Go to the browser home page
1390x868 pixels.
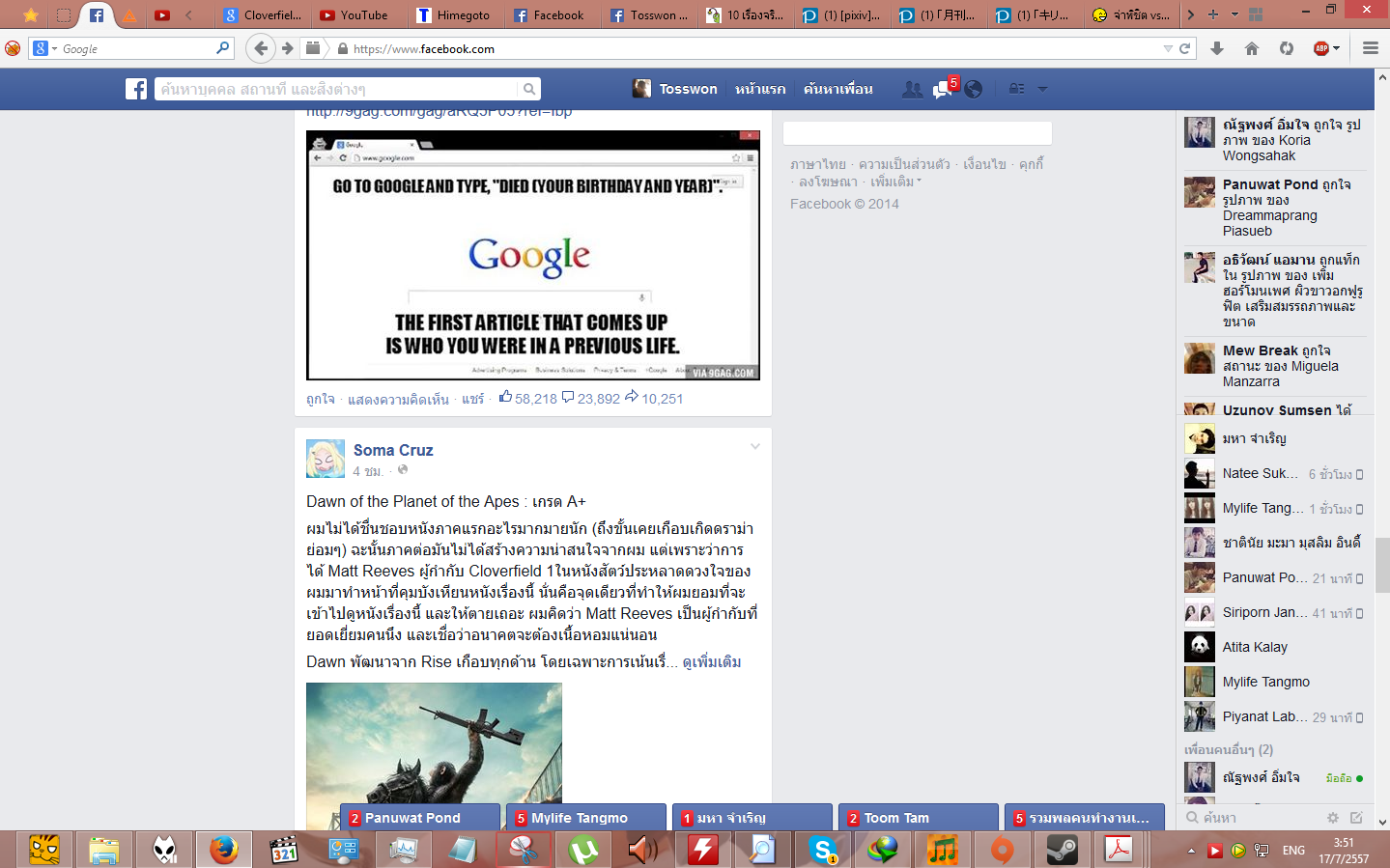1252,48
